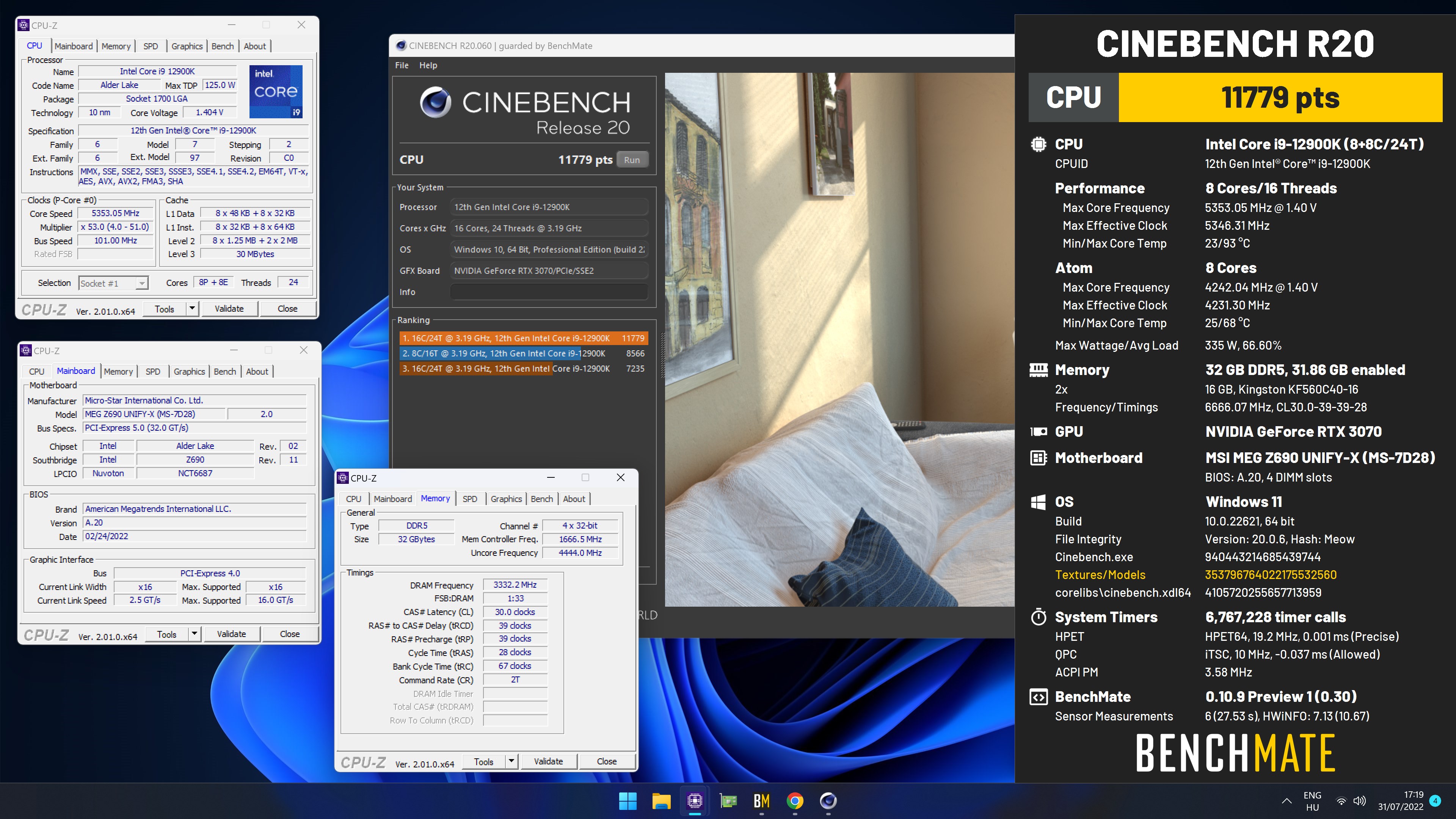Screen dimensions: 1456x819
Task: Select ranking entry scoring 7235
Action: [523, 369]
